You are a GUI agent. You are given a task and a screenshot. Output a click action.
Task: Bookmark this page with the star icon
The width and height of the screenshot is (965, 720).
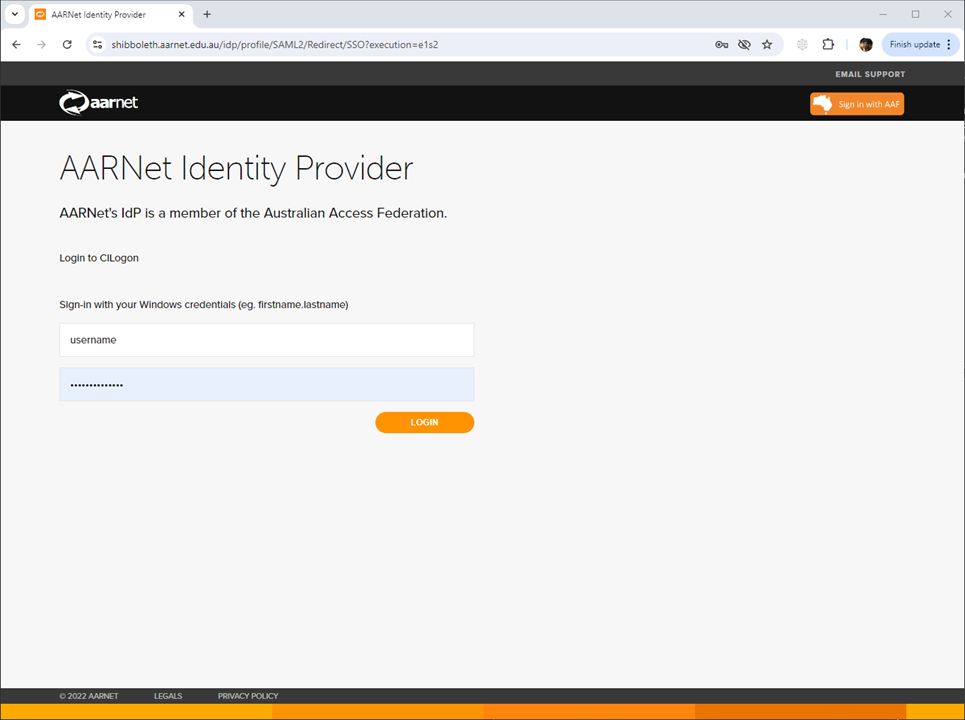pyautogui.click(x=767, y=44)
